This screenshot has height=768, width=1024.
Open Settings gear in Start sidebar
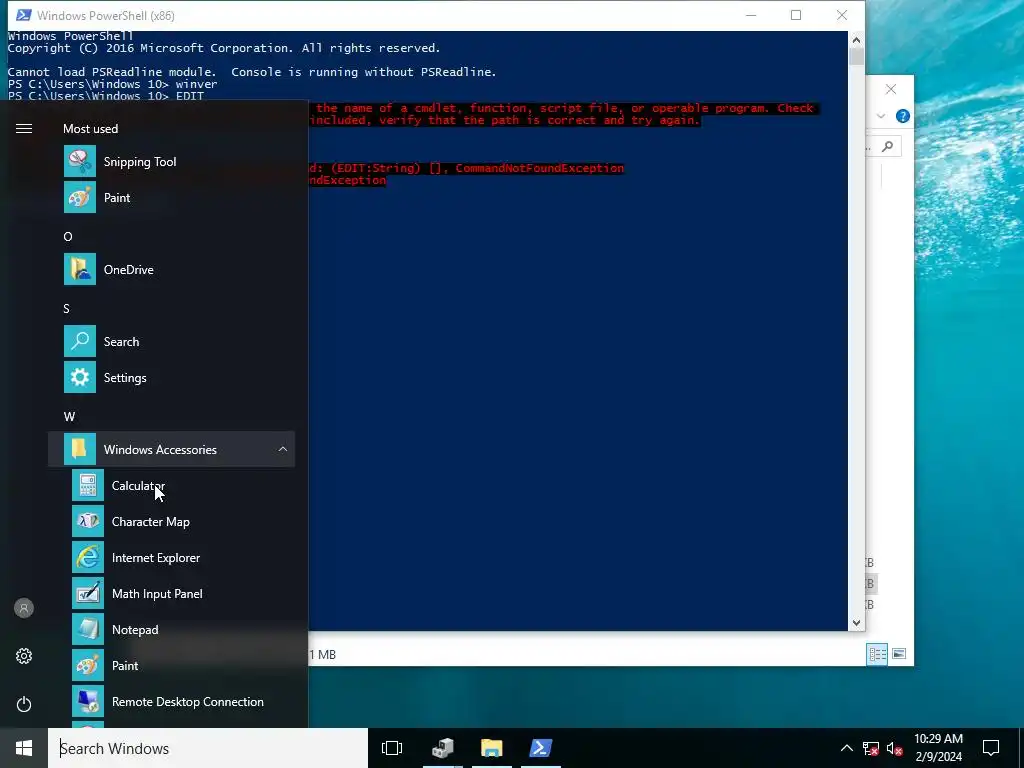point(24,656)
